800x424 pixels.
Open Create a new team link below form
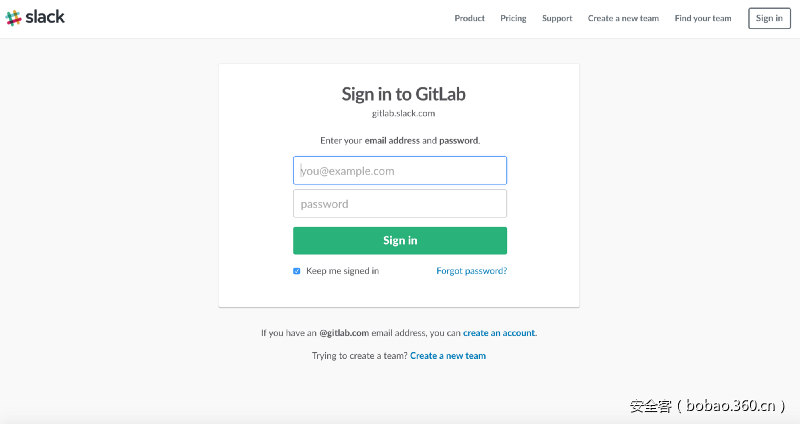click(x=448, y=356)
